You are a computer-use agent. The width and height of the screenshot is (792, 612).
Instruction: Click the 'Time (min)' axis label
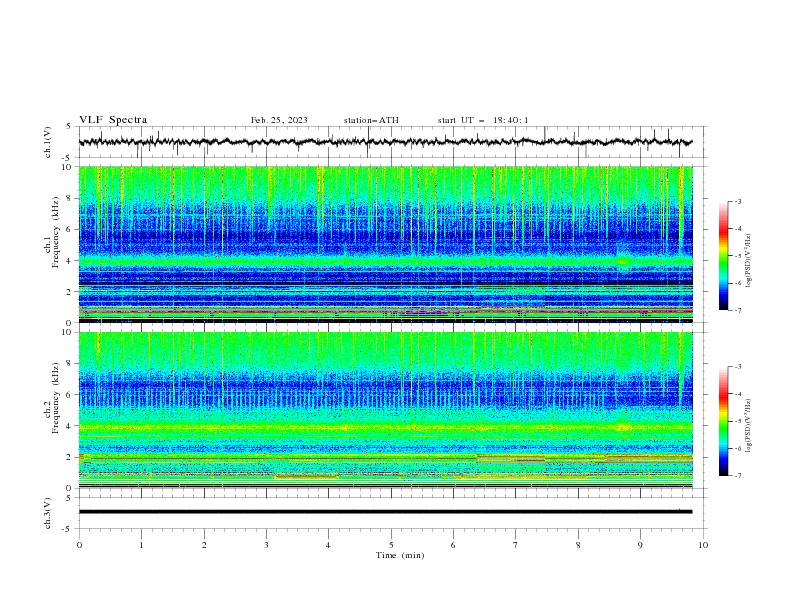(400, 555)
